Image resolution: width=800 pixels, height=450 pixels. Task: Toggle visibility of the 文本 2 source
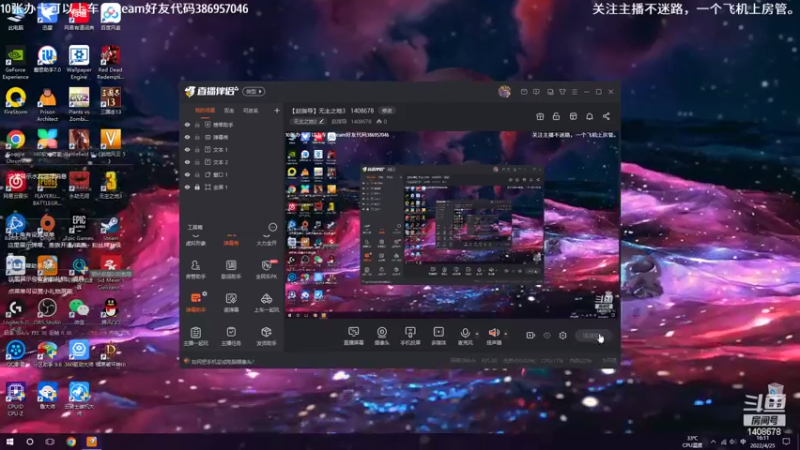click(x=187, y=162)
